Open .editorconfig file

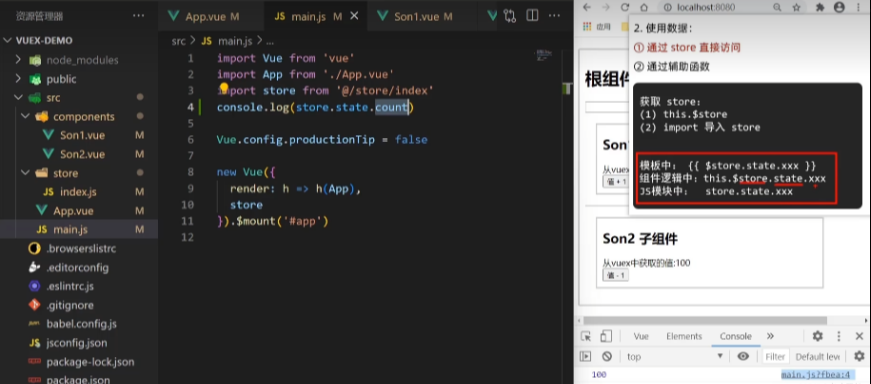click(79, 267)
